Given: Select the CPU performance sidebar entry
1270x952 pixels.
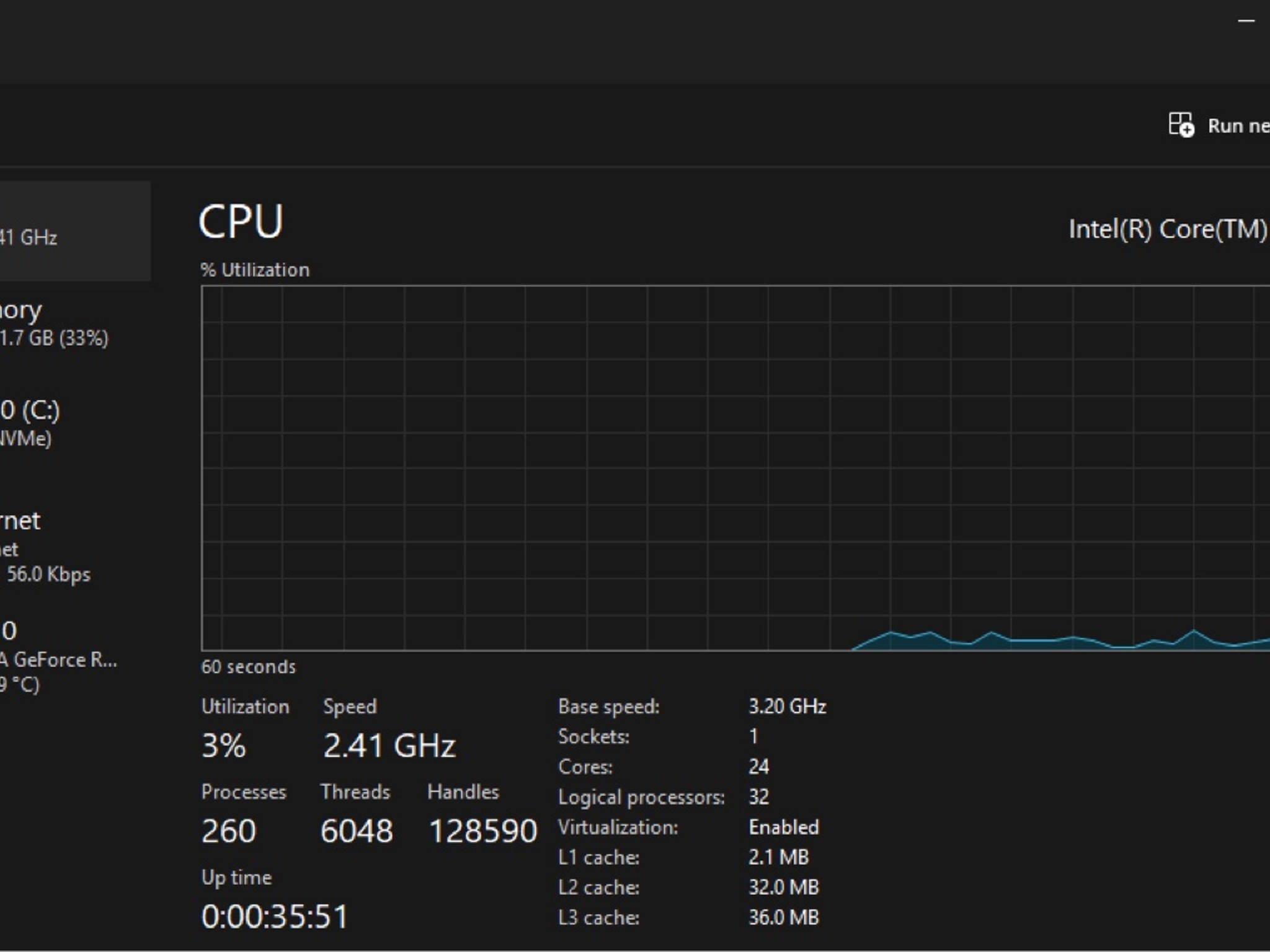Looking at the screenshot, I should tap(75, 231).
